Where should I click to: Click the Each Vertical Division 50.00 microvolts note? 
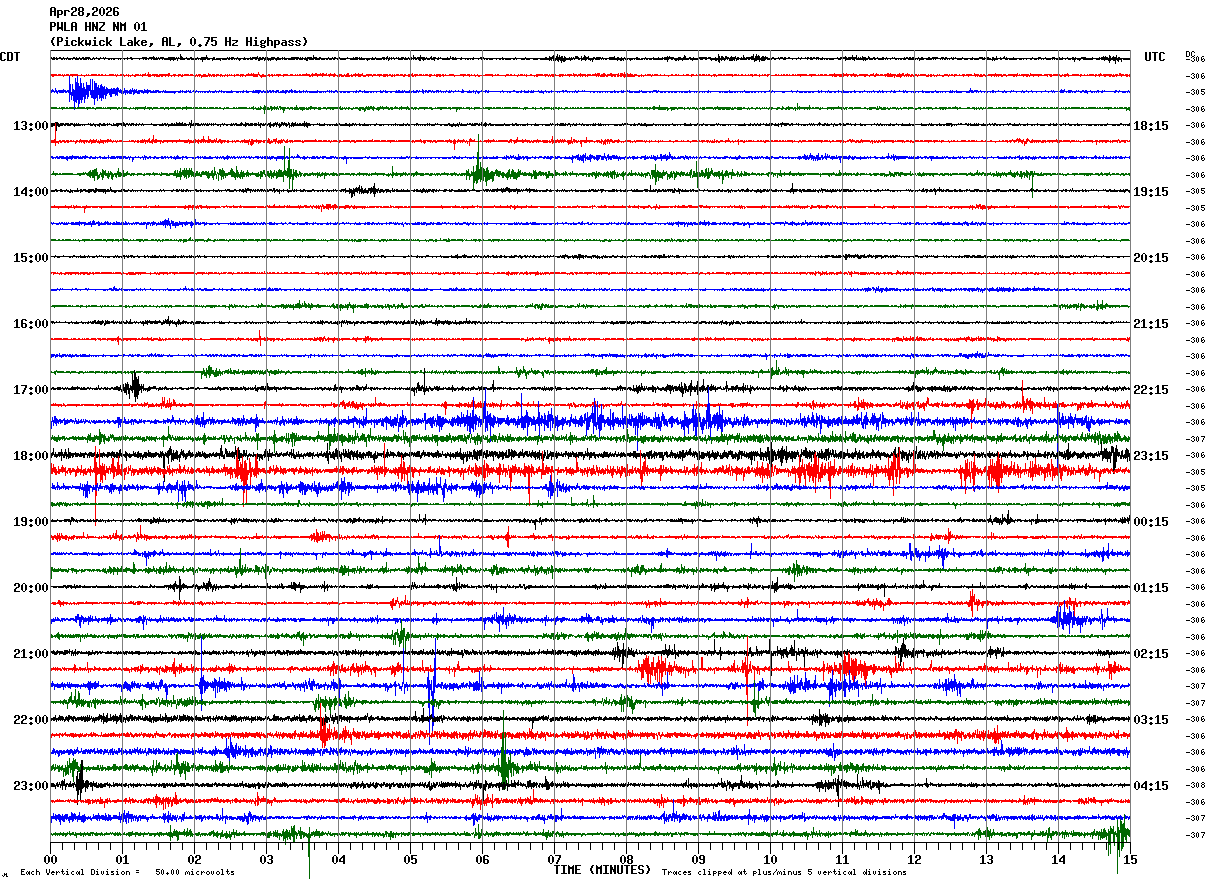tap(127, 872)
